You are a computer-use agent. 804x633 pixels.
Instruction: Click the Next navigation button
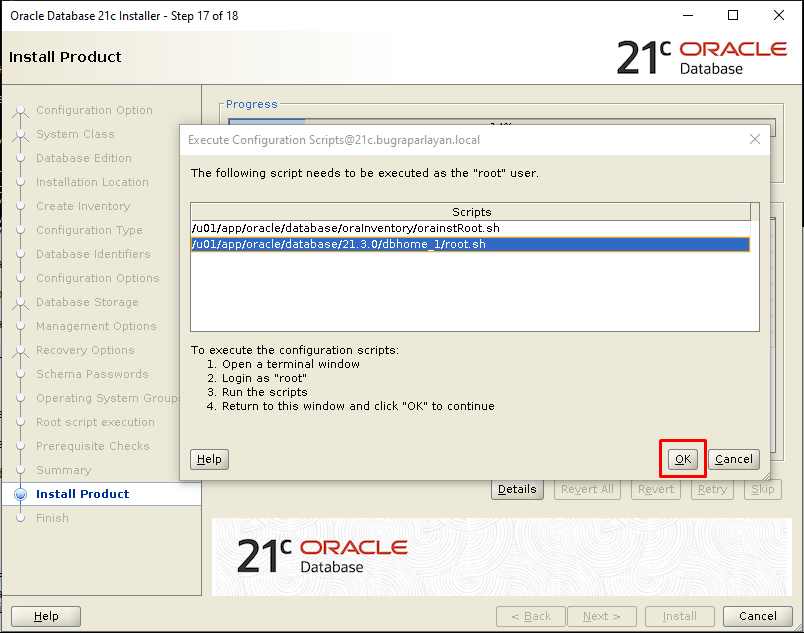coord(601,616)
